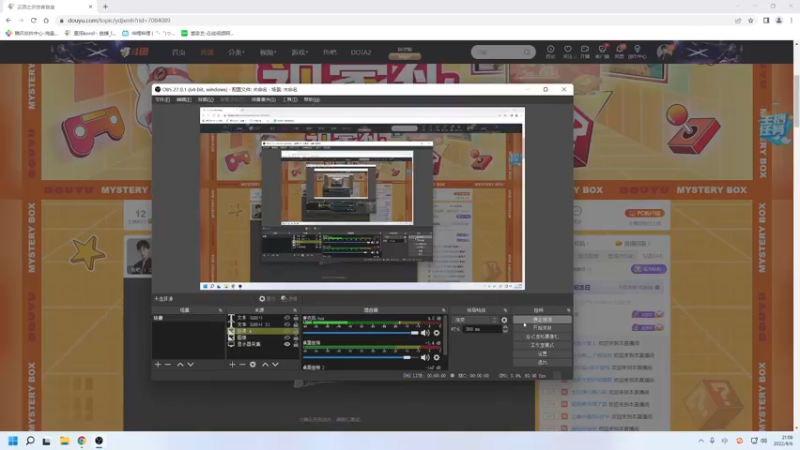Viewport: 800px width, 450px height.
Task: Toggle visibility of 文本 (GDI+) 2 source
Action: point(287,324)
